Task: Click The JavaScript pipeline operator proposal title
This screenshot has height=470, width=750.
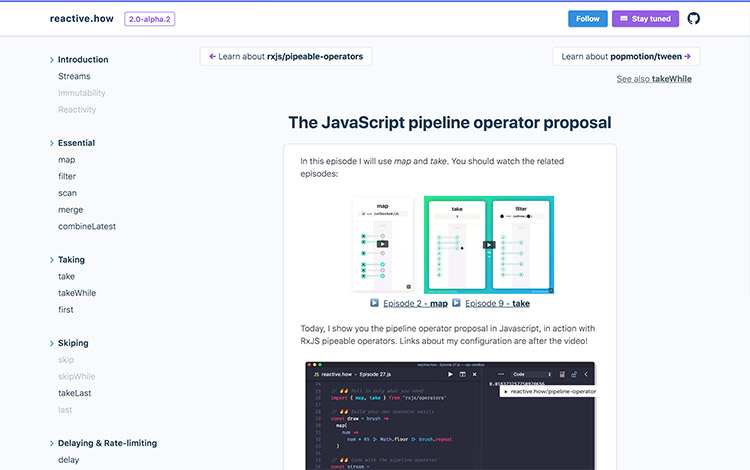Action: point(450,123)
